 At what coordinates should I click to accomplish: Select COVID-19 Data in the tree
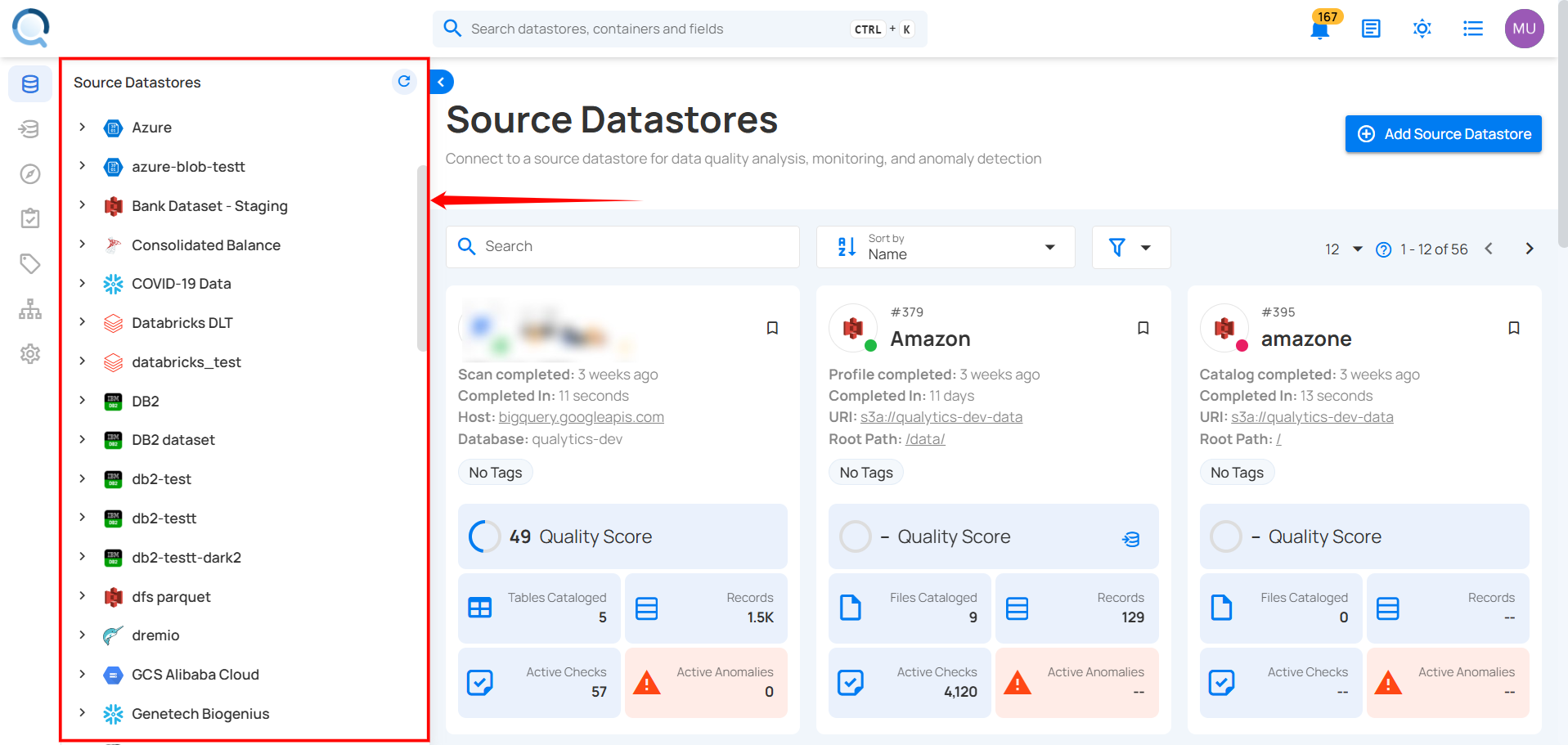point(181,284)
